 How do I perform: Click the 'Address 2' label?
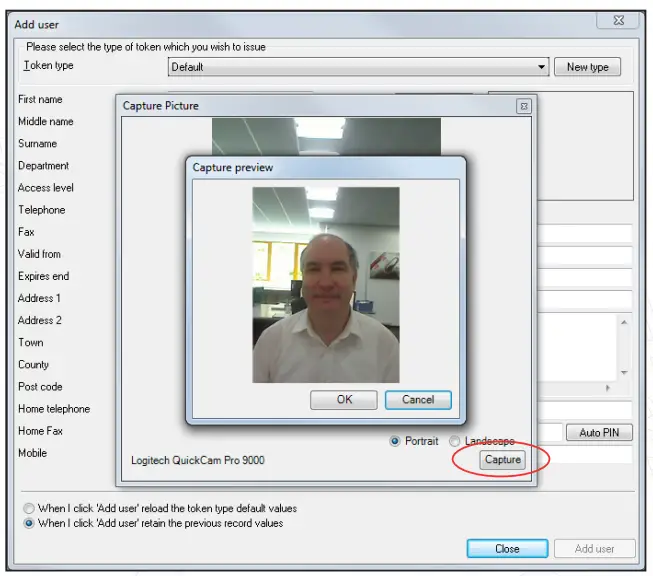[x=40, y=320]
